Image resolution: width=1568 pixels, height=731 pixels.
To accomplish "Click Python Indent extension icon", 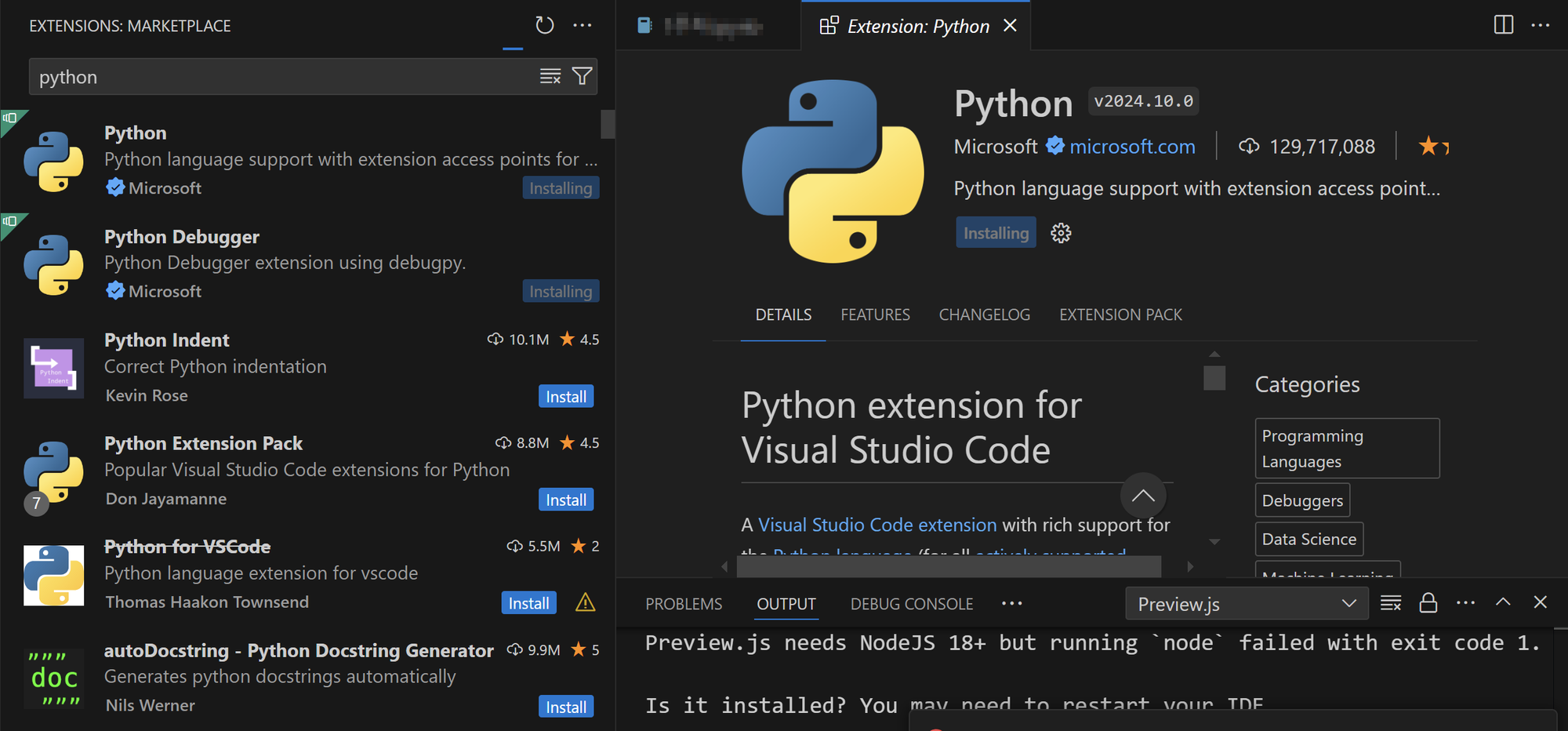I will [53, 369].
